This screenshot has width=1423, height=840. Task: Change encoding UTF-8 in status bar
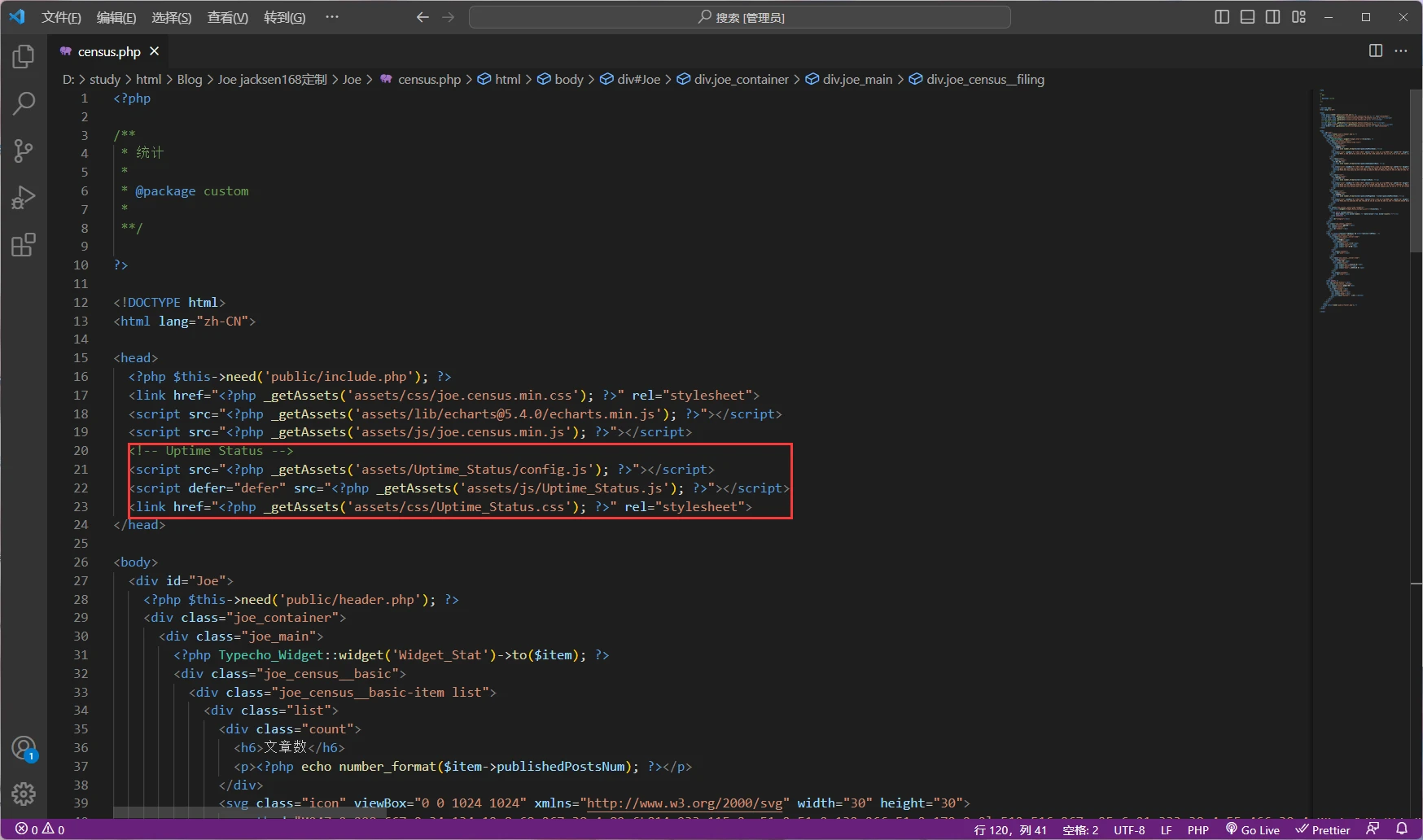[1129, 829]
